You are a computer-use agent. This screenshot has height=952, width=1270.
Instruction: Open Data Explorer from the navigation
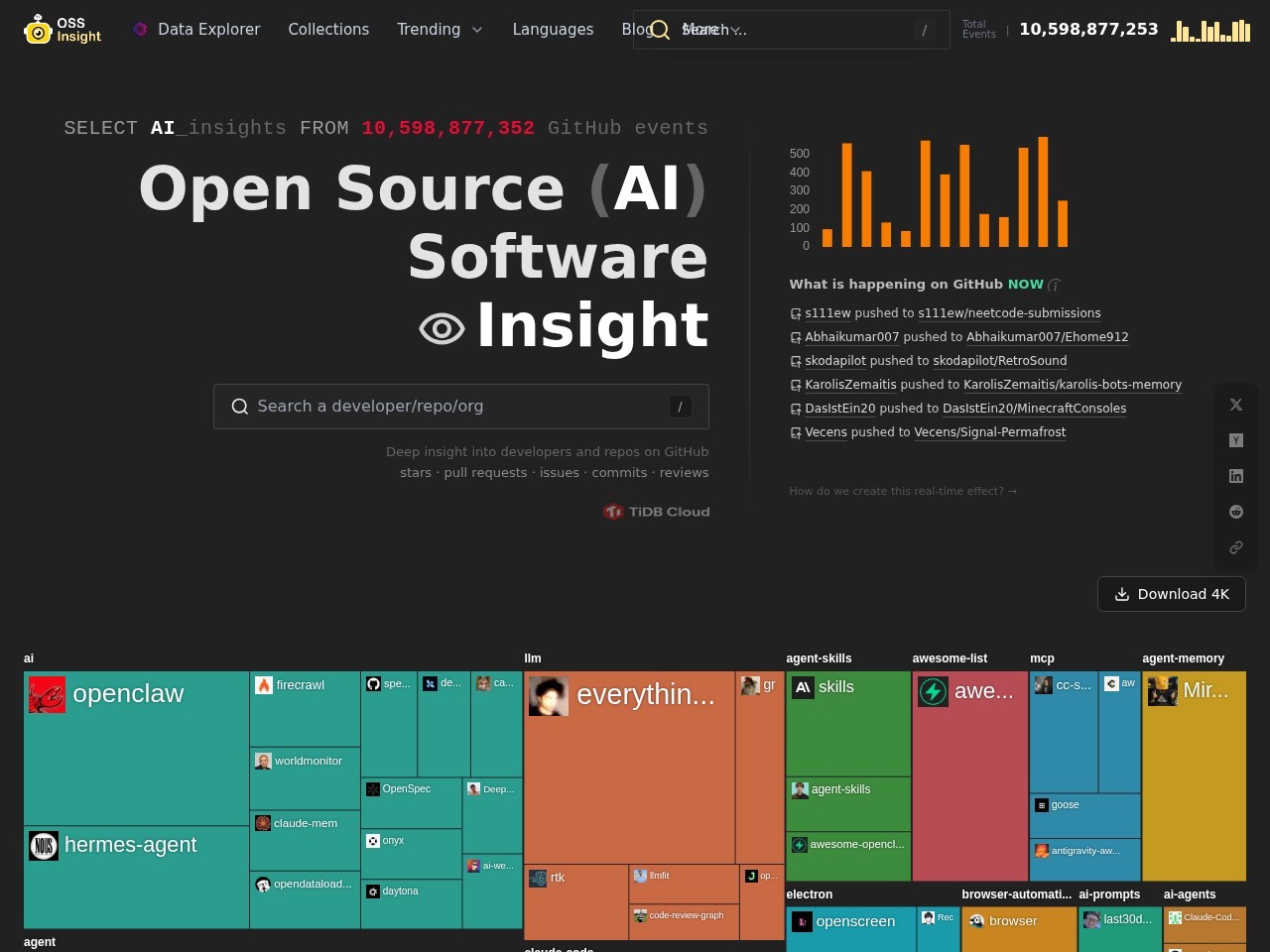(196, 30)
